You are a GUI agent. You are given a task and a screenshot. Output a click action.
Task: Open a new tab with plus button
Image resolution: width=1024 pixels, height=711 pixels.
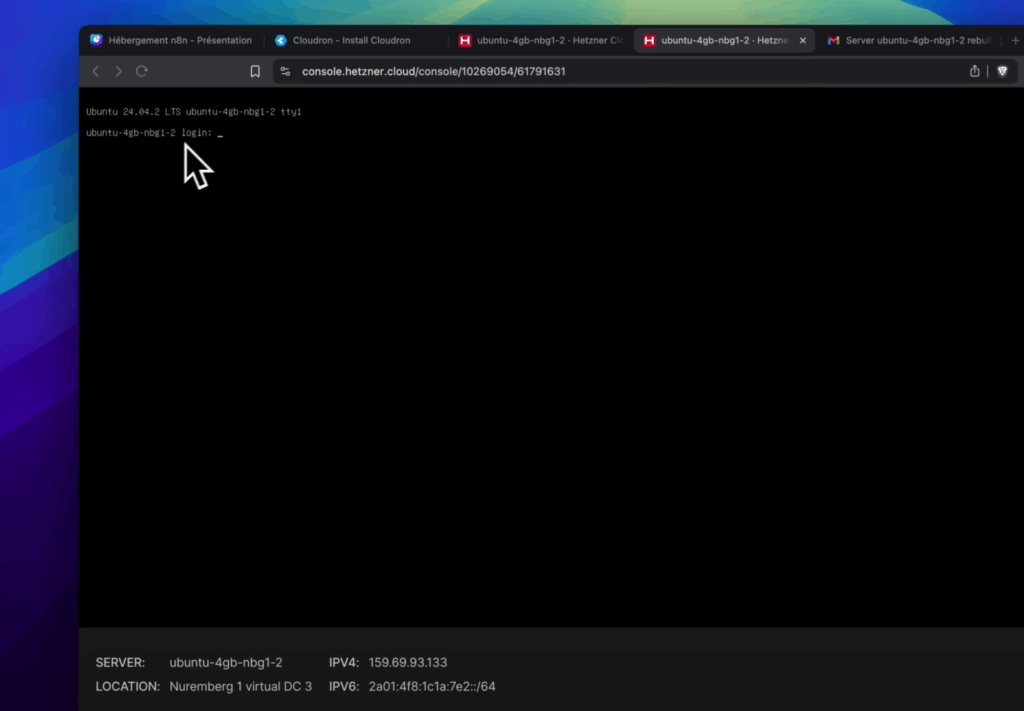click(x=1016, y=40)
